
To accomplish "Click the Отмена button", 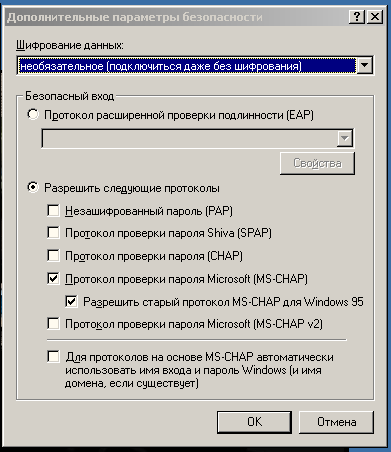I will click(x=336, y=422).
